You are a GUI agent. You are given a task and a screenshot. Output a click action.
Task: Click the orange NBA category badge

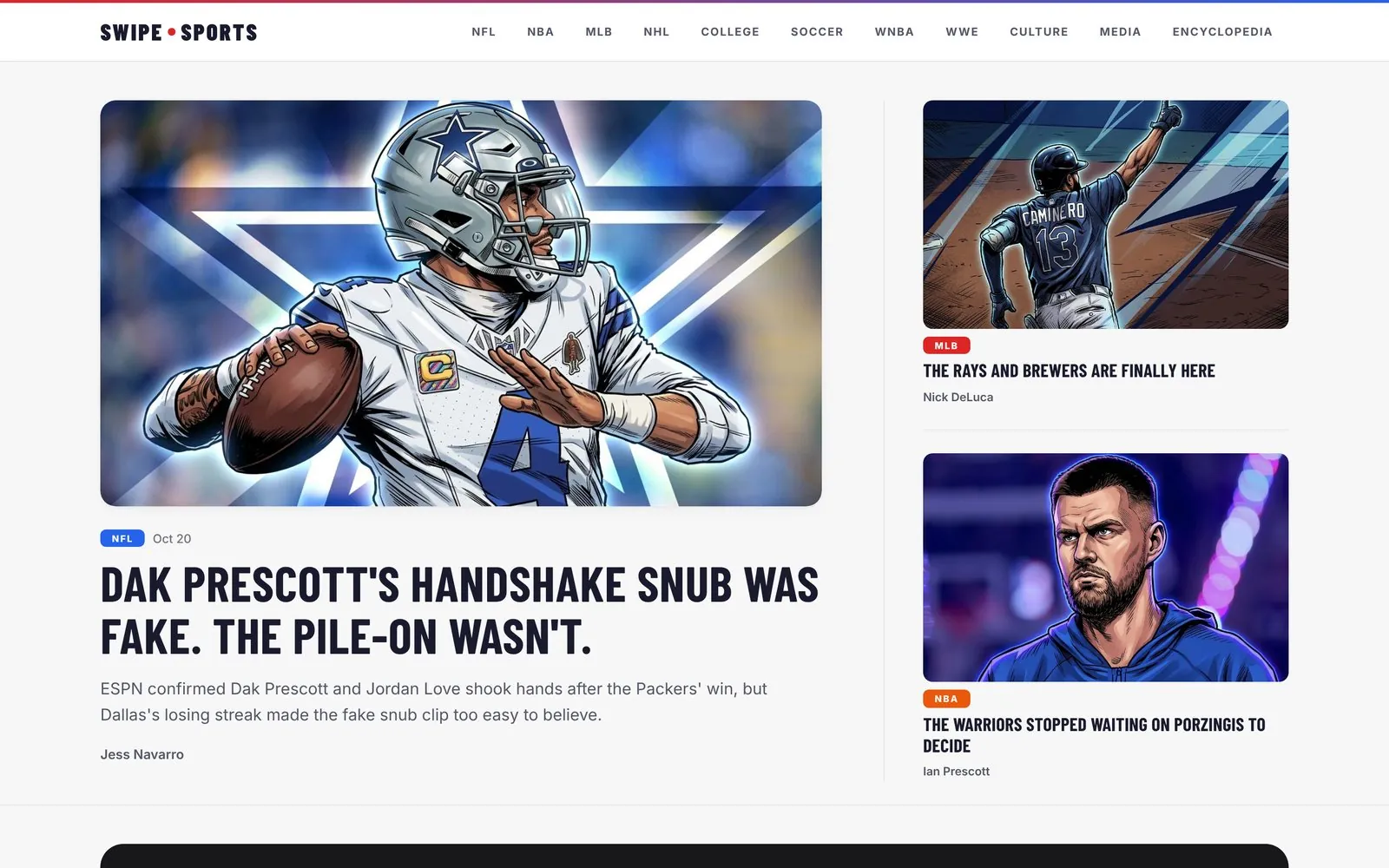[x=946, y=699]
